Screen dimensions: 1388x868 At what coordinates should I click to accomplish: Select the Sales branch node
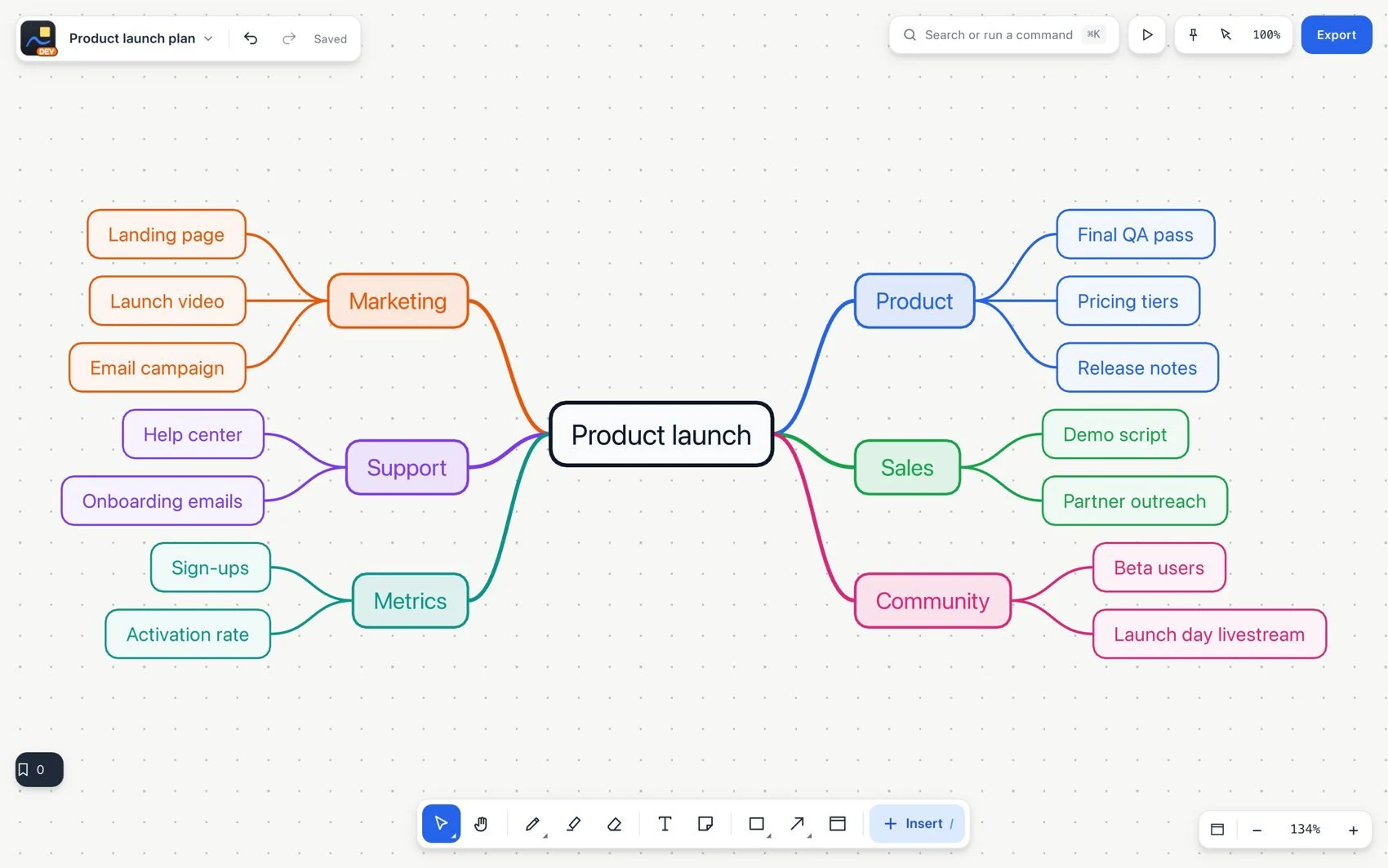(907, 467)
